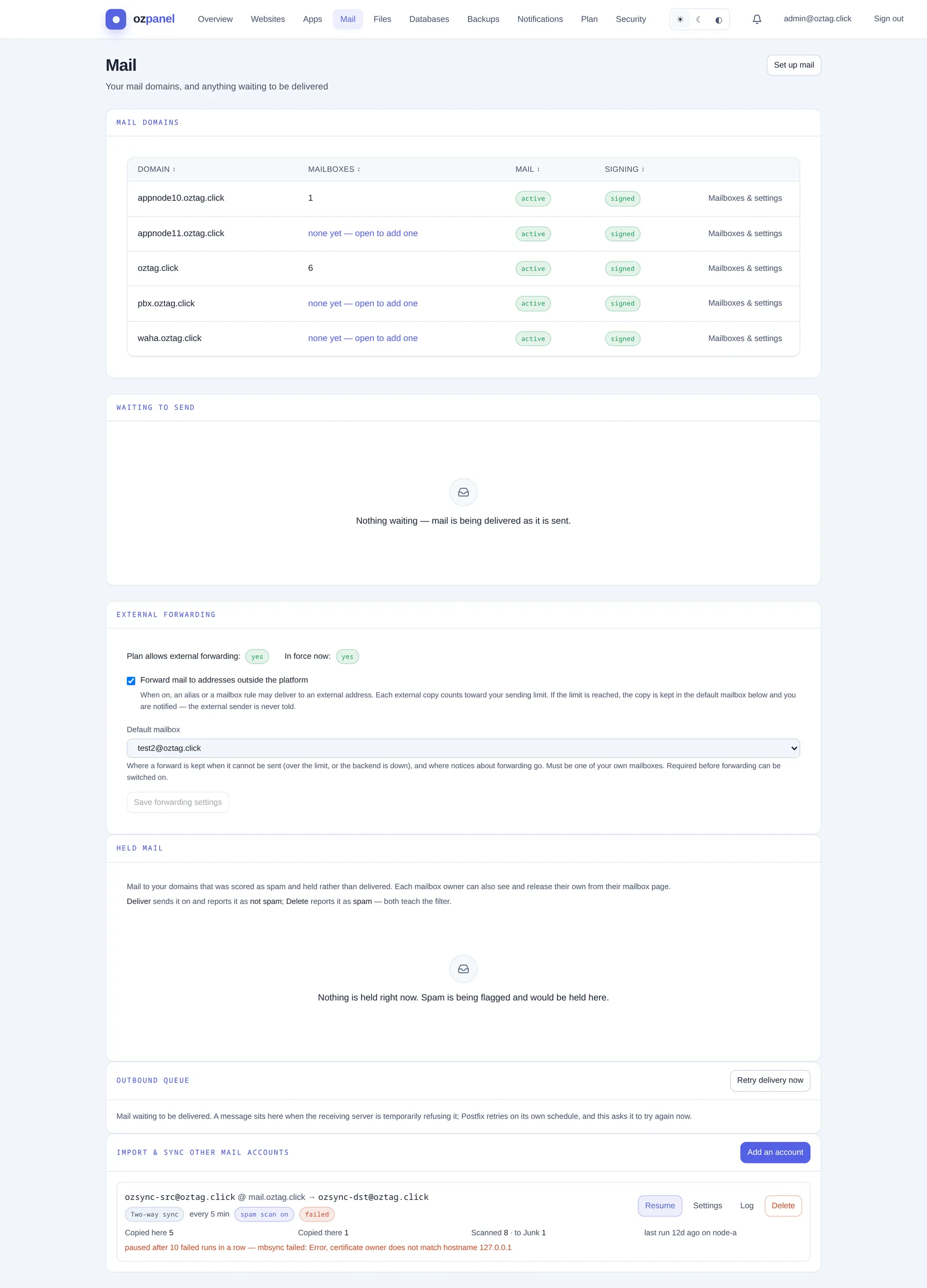Click the oztag.click domain cell
Screen dimensions: 927x1288
point(158,268)
